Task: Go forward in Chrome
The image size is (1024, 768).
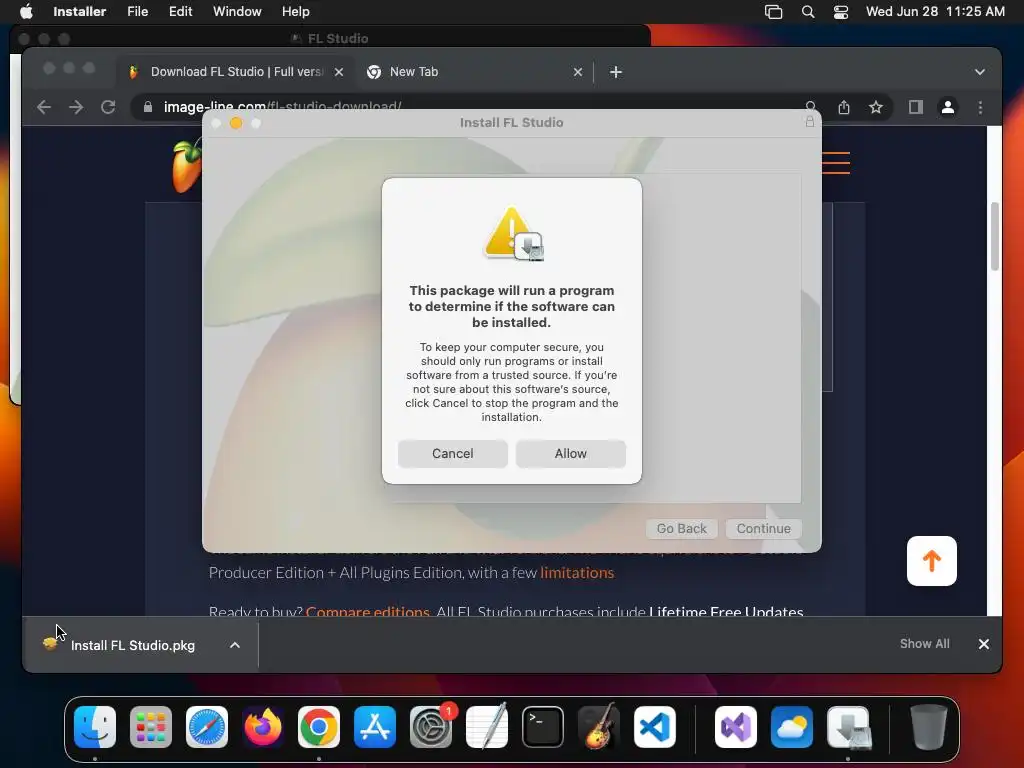Action: pyautogui.click(x=76, y=107)
